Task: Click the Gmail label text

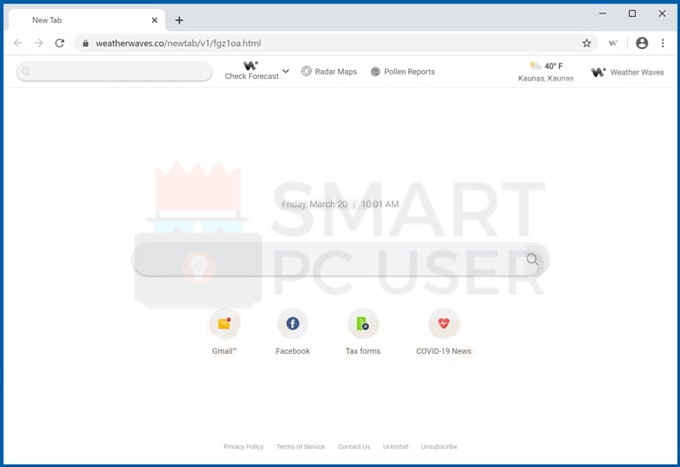Action: coord(224,351)
